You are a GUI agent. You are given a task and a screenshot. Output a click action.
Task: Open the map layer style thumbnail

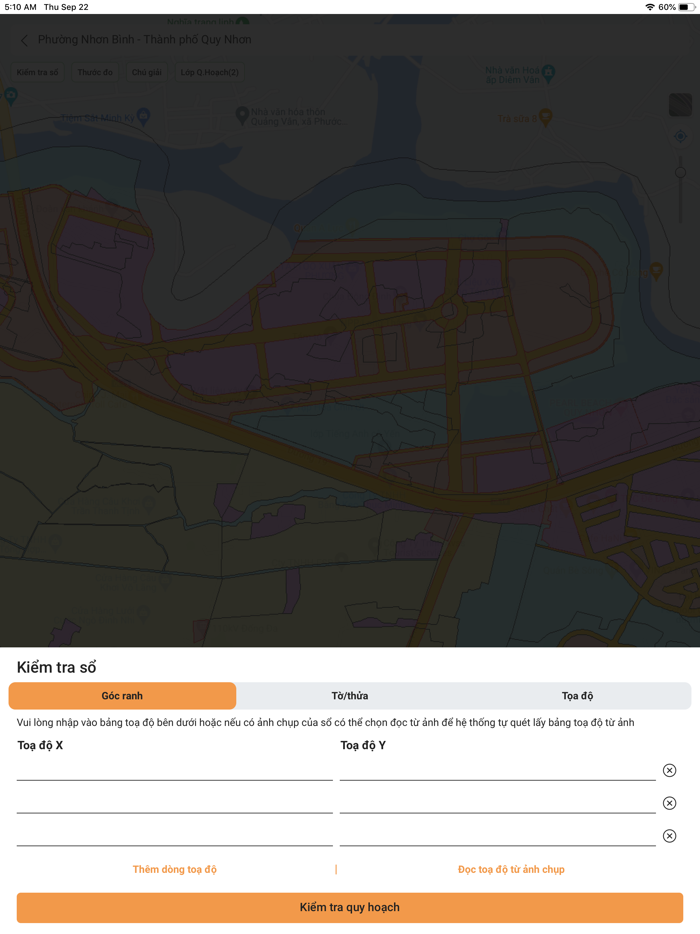point(680,105)
